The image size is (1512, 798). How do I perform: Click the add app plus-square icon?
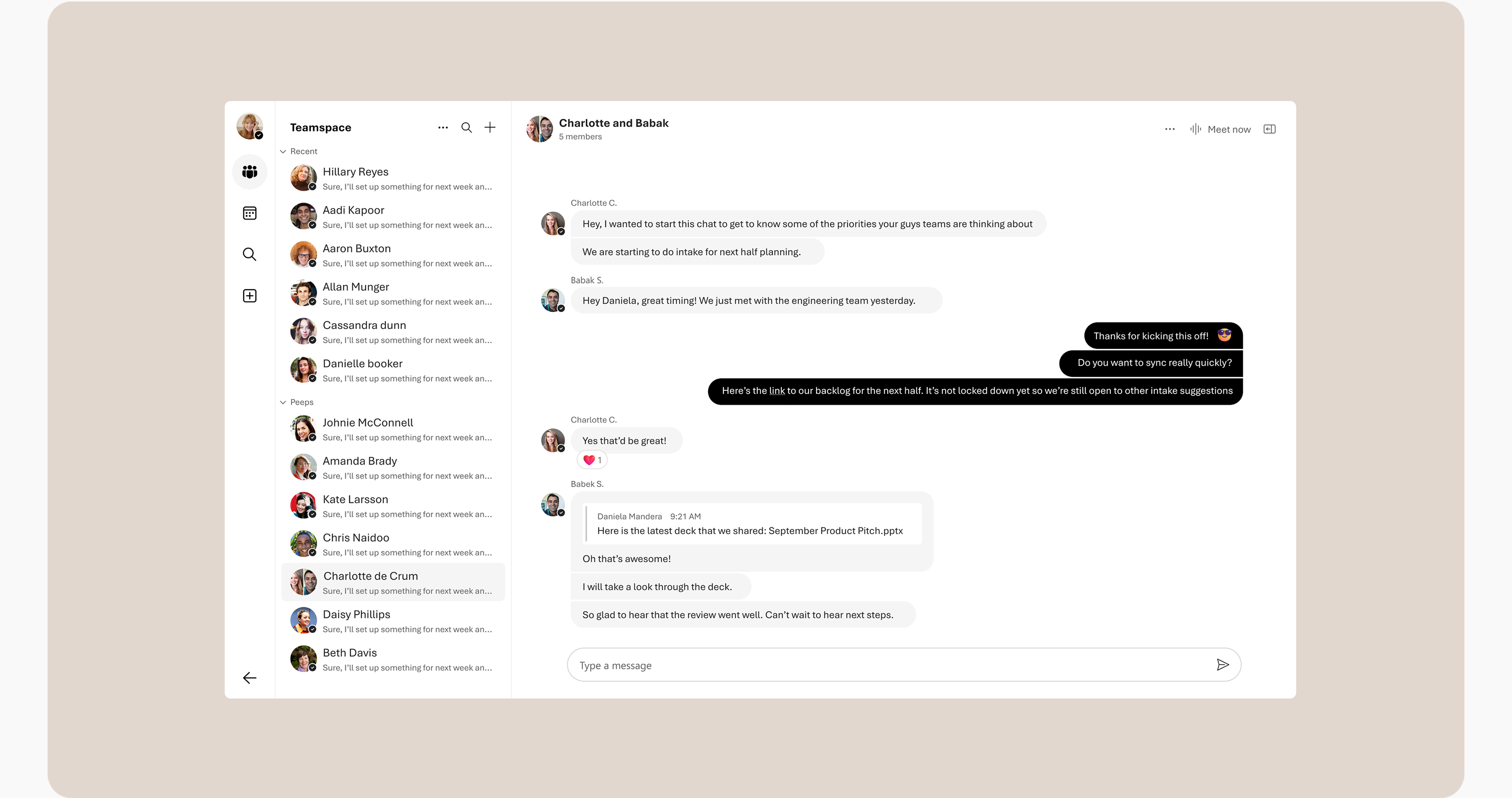click(x=250, y=296)
